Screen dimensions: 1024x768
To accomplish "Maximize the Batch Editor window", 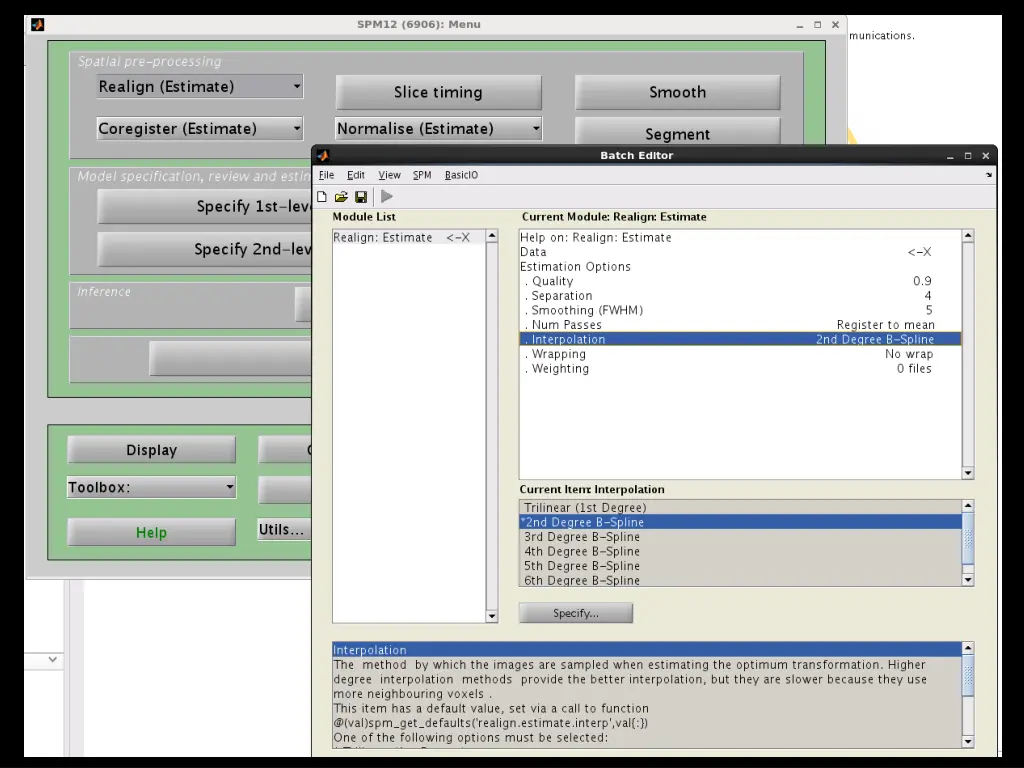I will click(968, 155).
